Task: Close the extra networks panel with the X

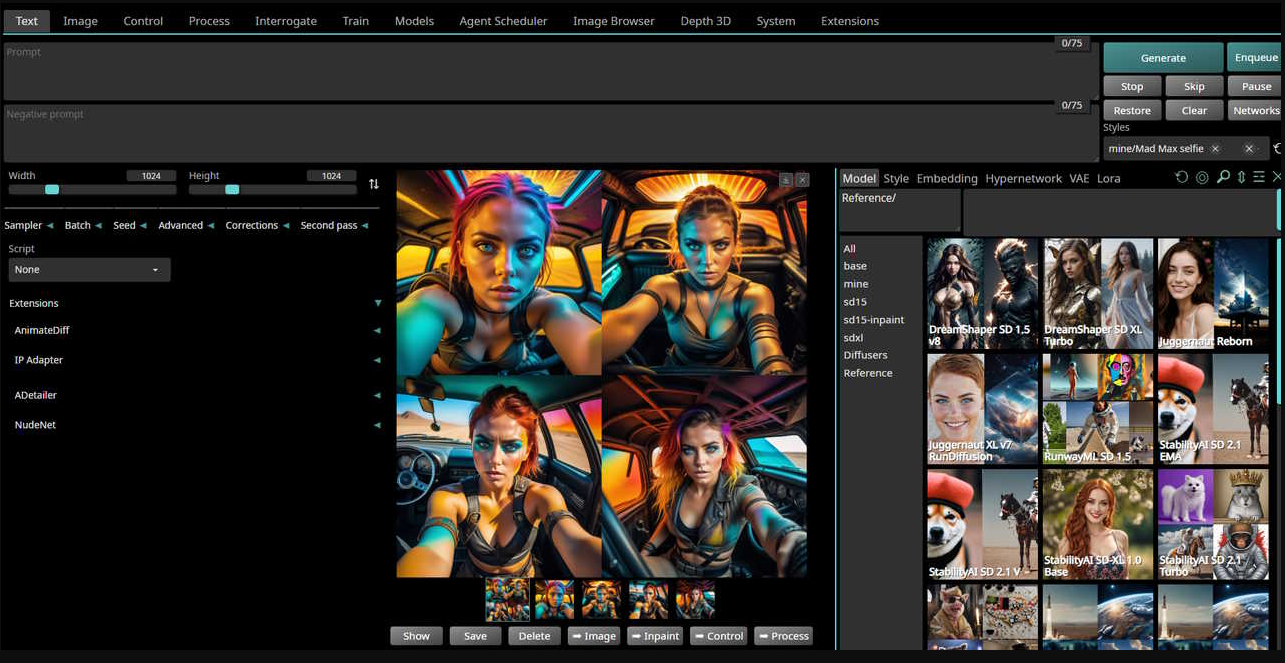Action: tap(1277, 177)
